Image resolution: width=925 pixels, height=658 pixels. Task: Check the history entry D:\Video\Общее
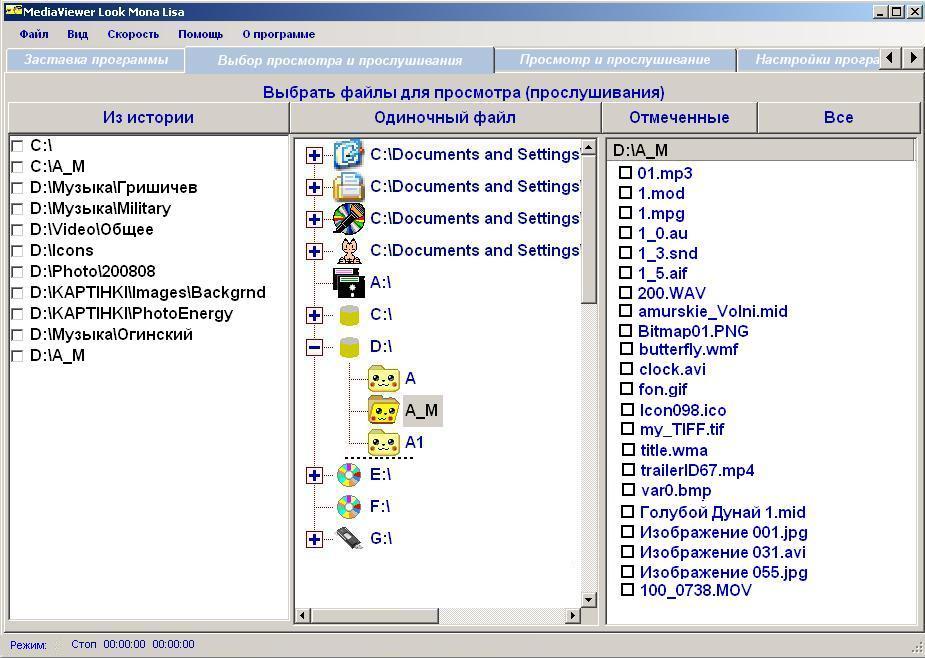point(18,230)
